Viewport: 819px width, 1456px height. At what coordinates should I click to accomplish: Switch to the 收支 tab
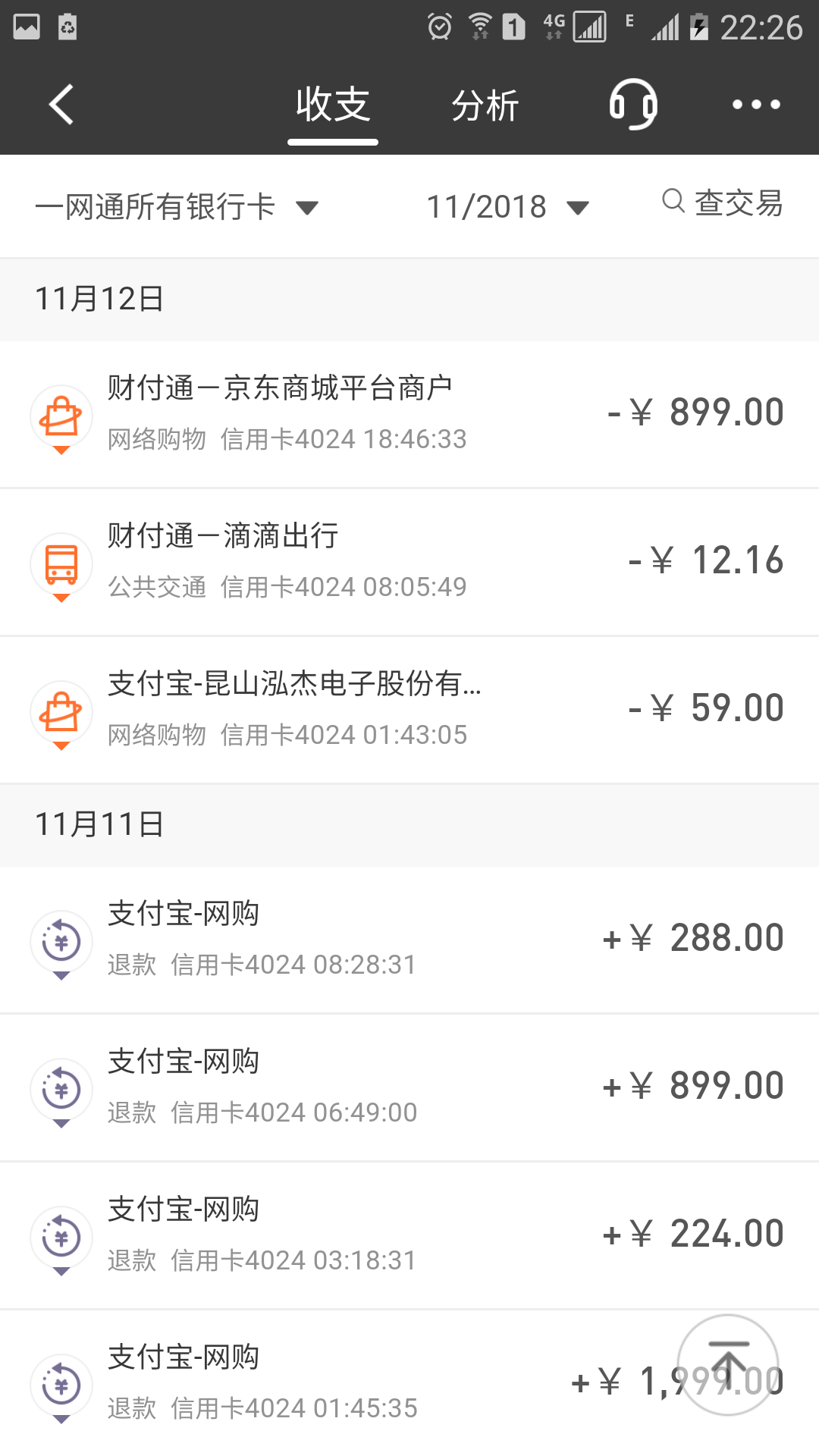pos(333,105)
